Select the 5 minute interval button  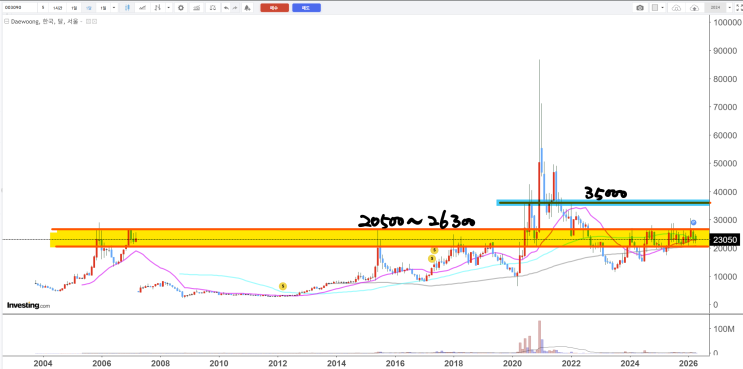43,8
